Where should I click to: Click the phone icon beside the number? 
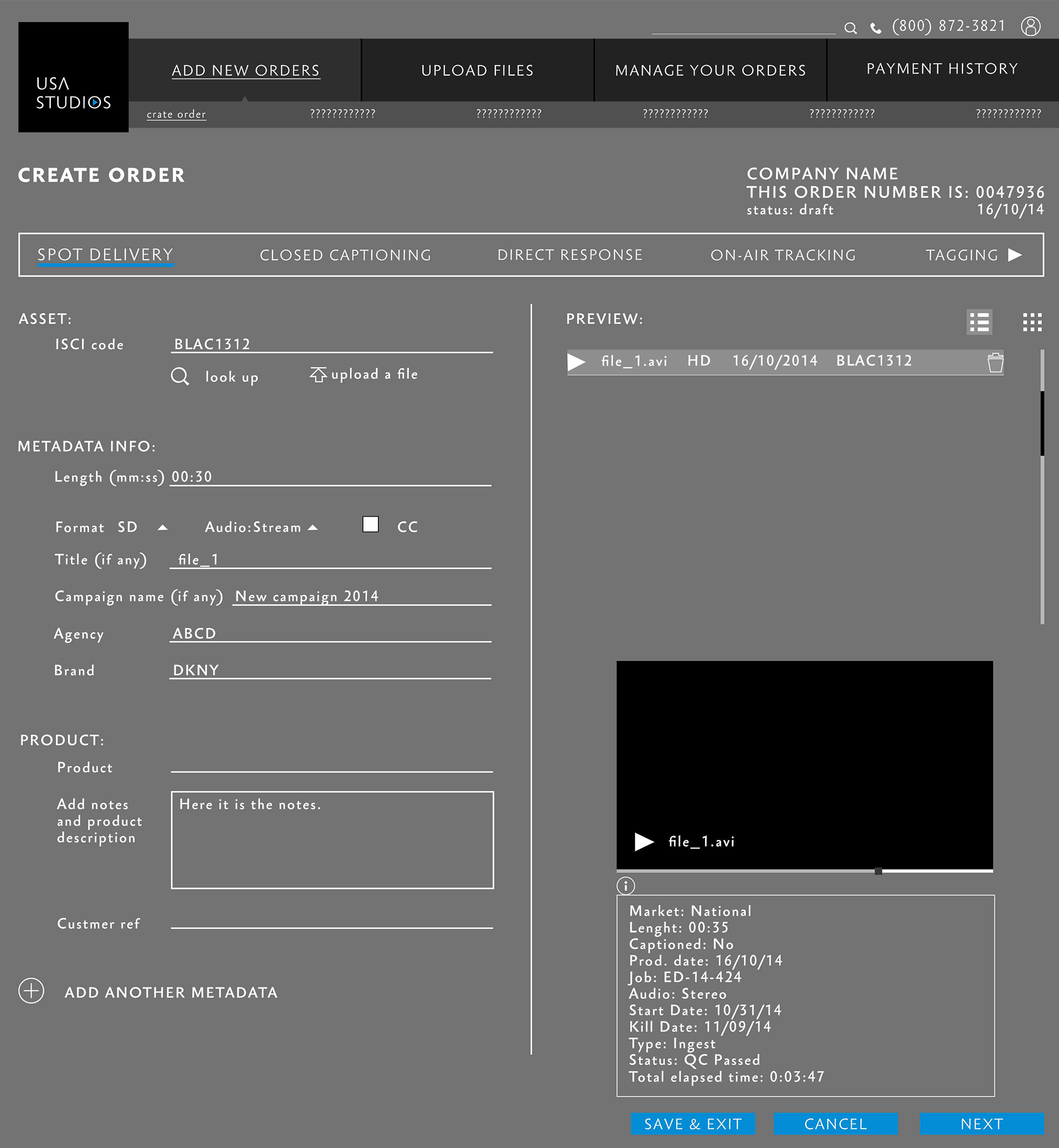[x=876, y=28]
